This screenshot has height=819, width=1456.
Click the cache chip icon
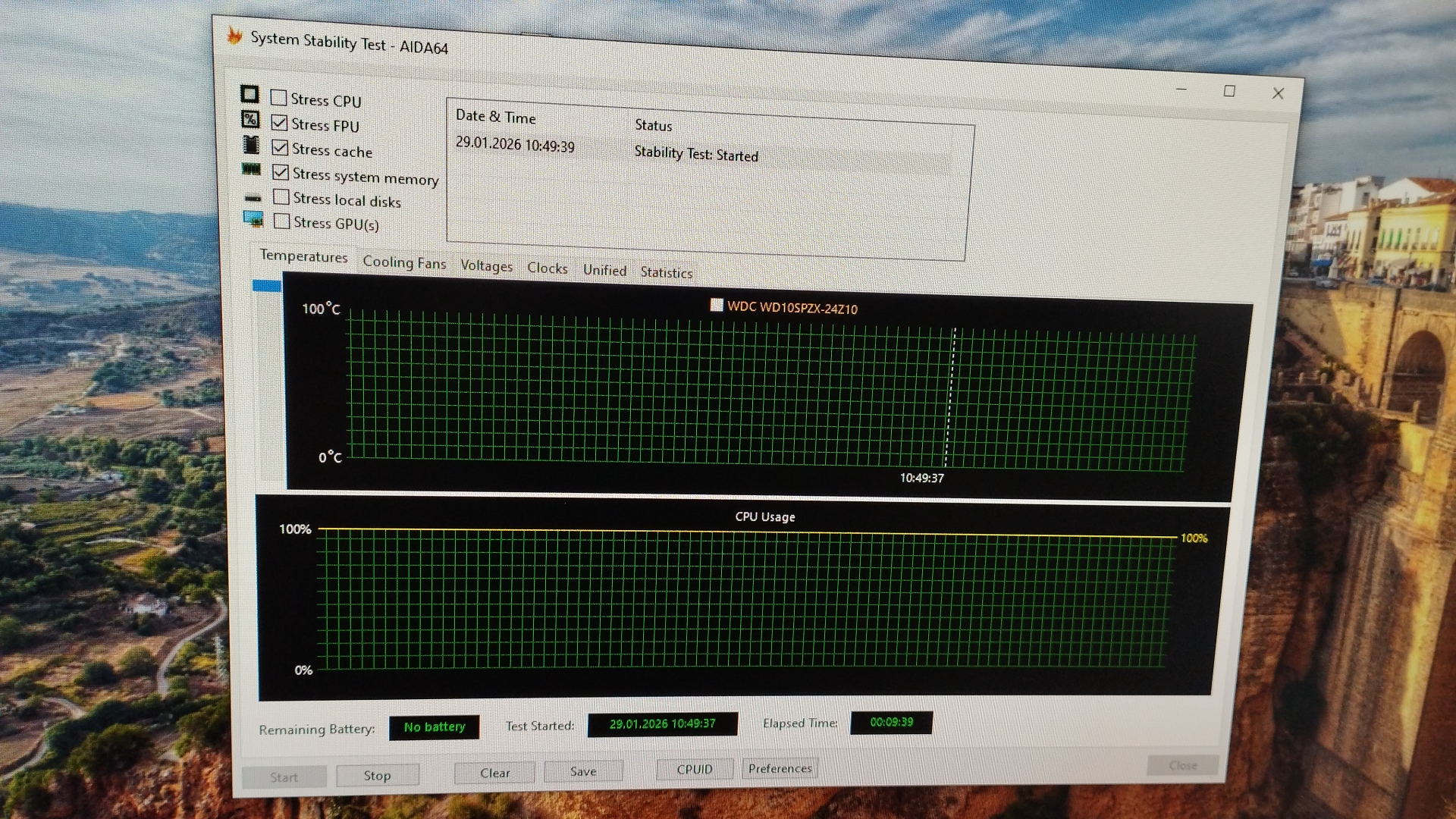pos(251,144)
